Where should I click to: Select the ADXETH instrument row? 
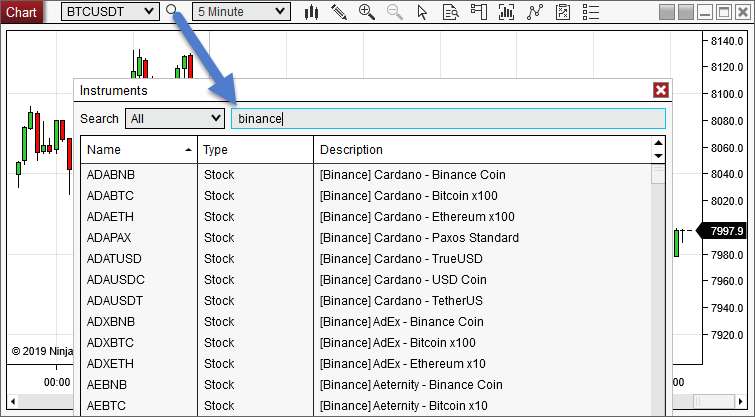[x=366, y=364]
